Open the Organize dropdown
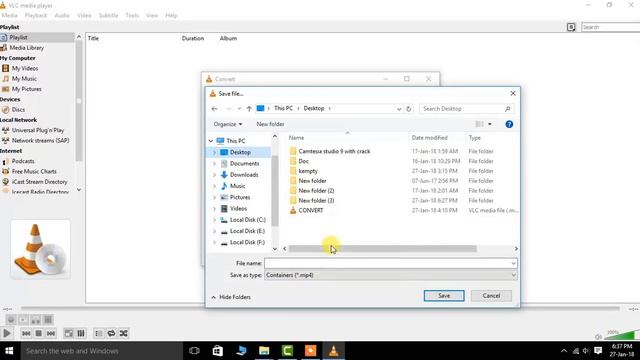 pyautogui.click(x=228, y=124)
